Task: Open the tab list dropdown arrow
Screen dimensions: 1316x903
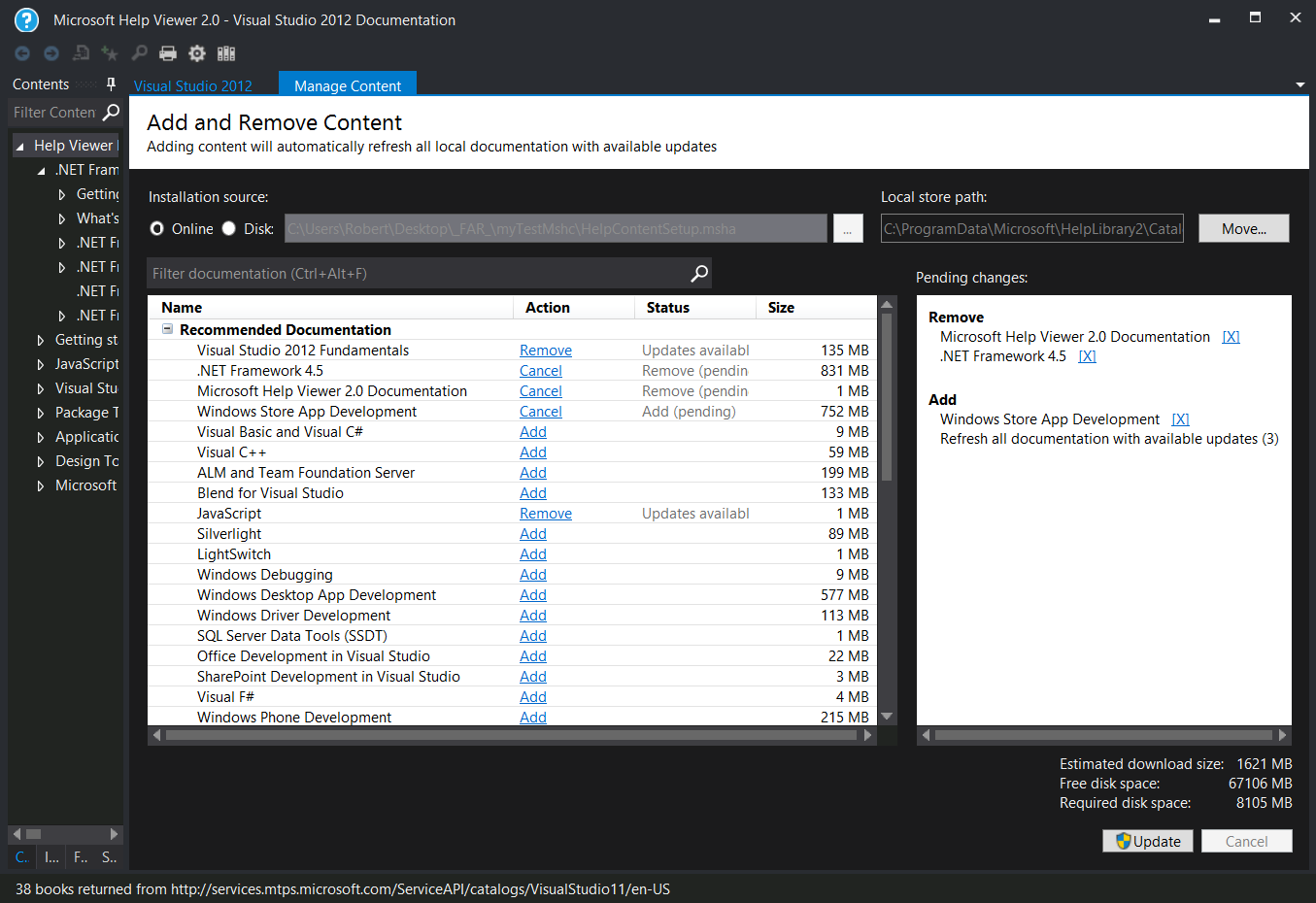Action: 1300,85
